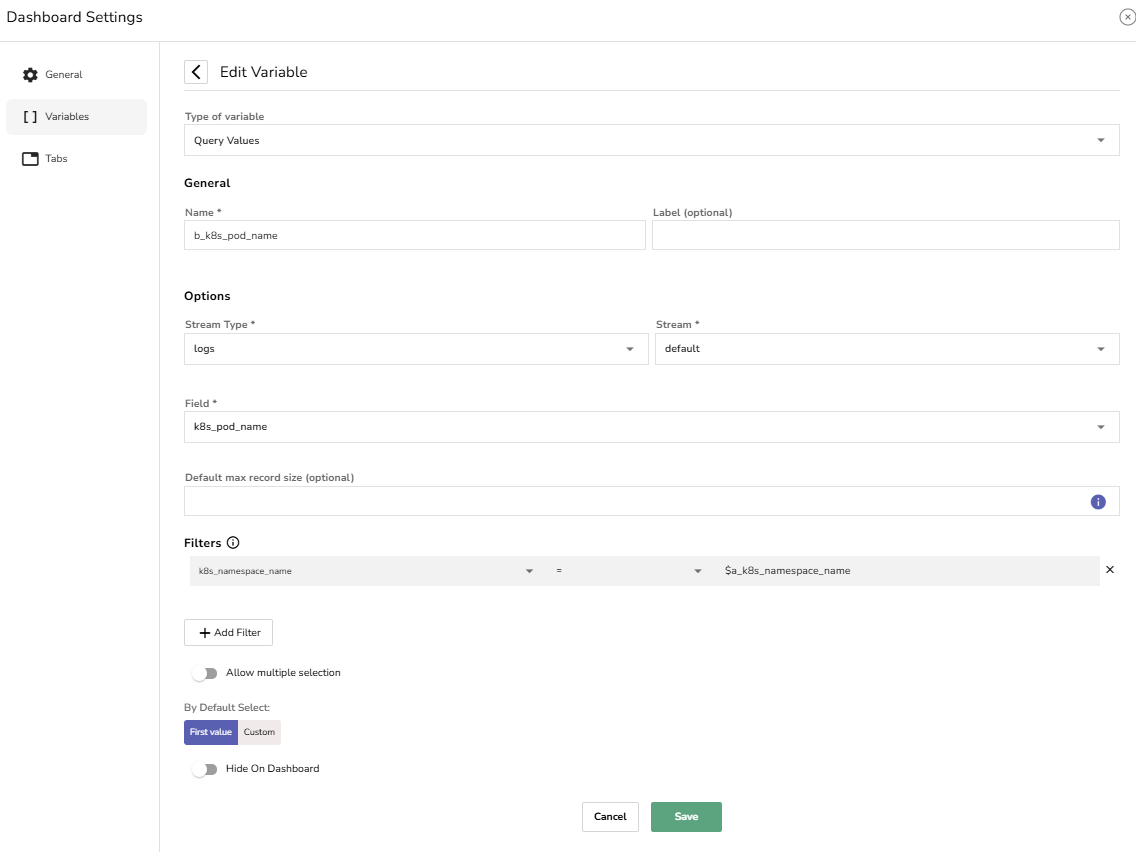
Task: Click the Tabs icon in sidebar
Action: point(30,159)
